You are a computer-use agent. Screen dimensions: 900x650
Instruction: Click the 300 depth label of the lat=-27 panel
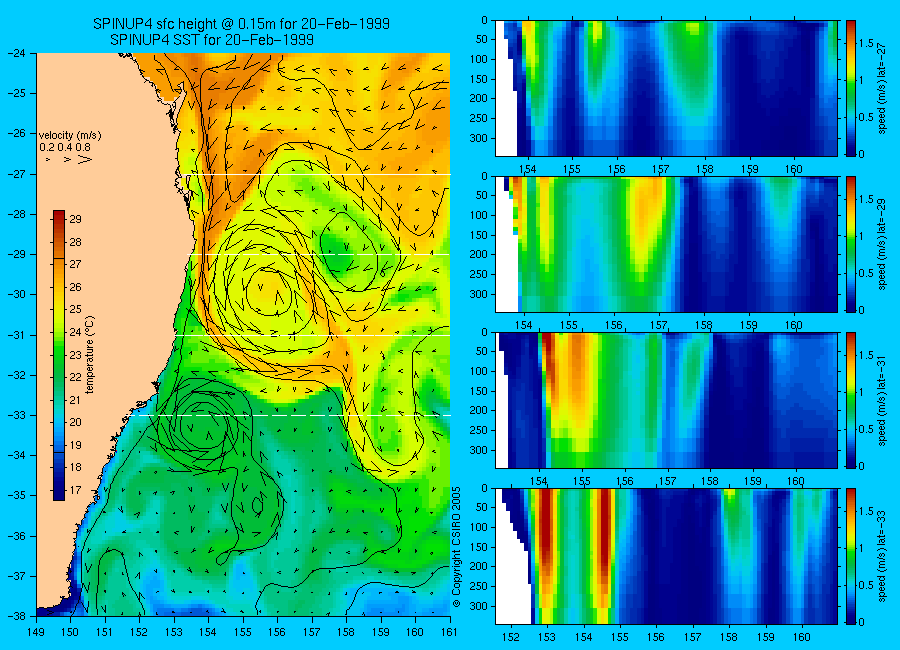tap(478, 138)
